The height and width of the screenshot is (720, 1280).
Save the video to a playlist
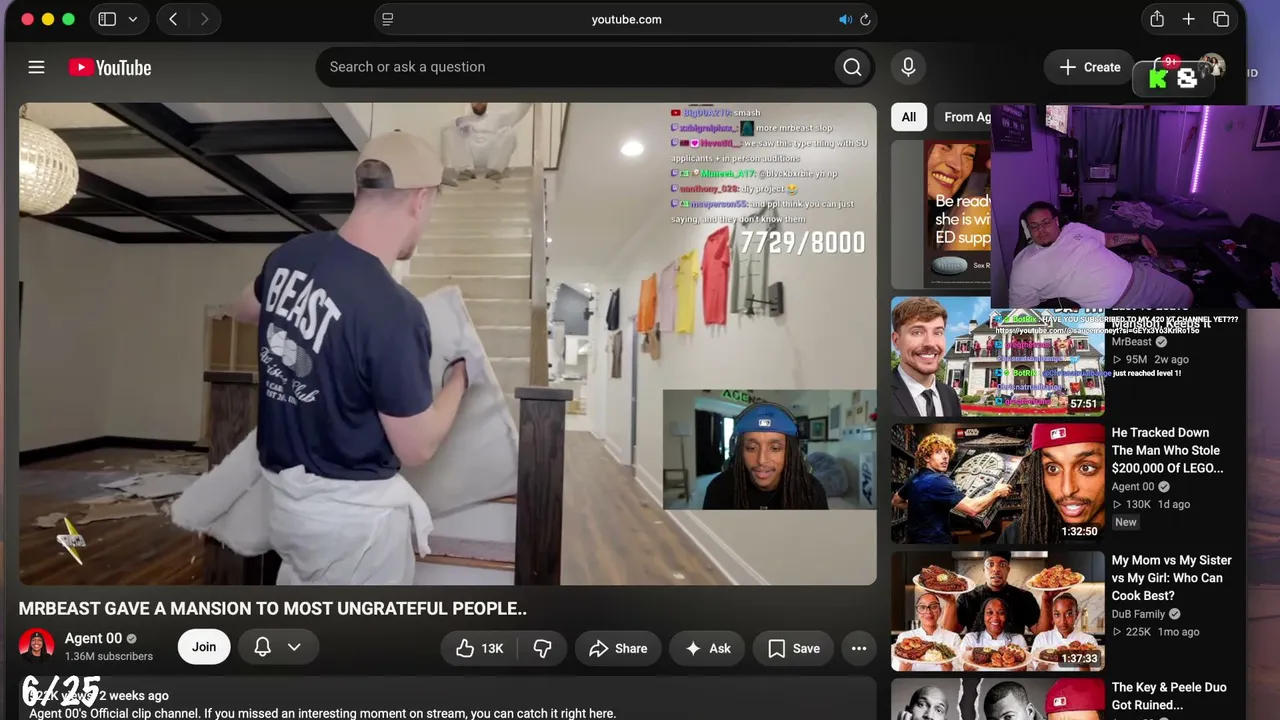click(x=794, y=648)
